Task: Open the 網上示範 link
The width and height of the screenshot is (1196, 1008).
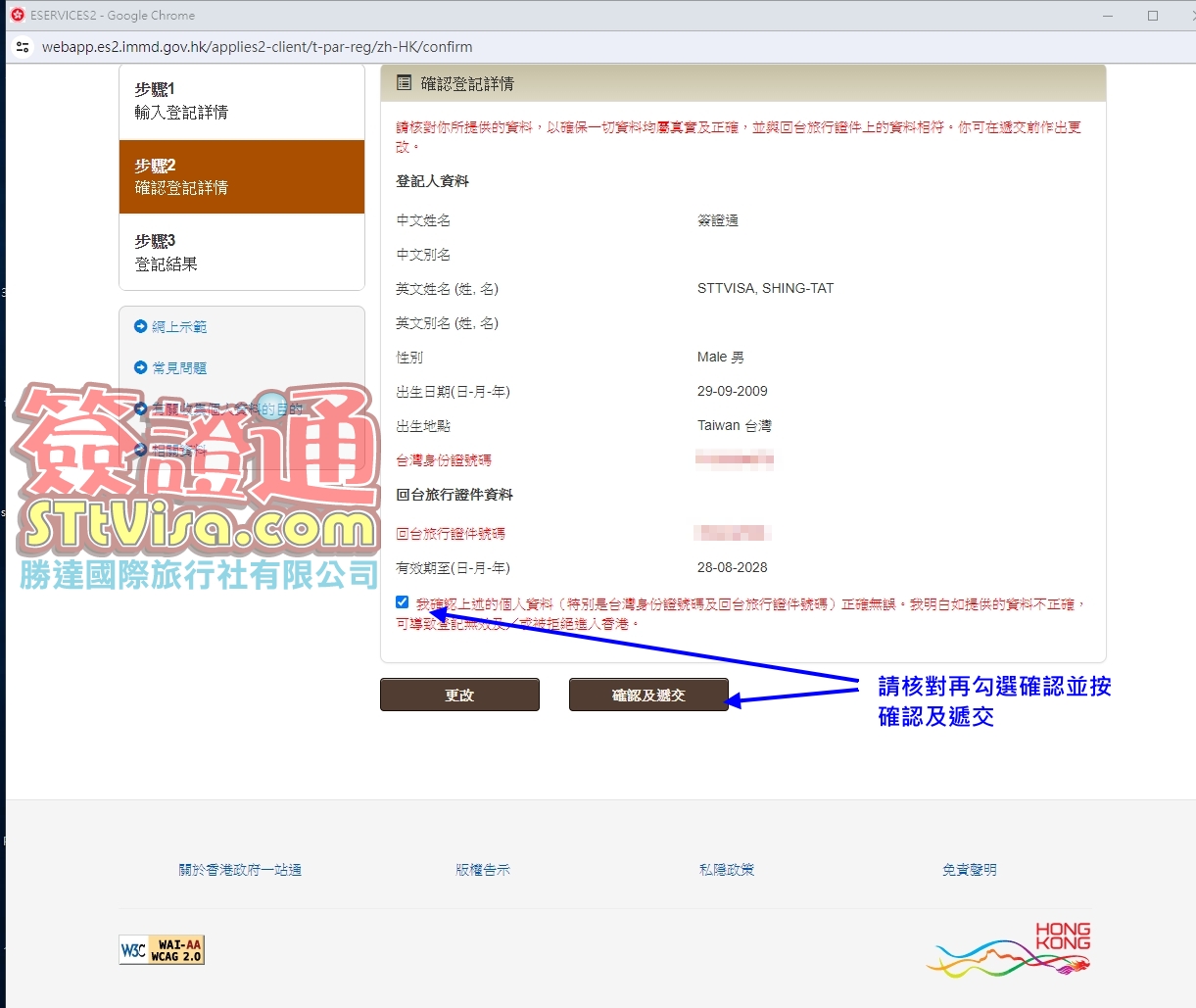Action: pos(179,327)
